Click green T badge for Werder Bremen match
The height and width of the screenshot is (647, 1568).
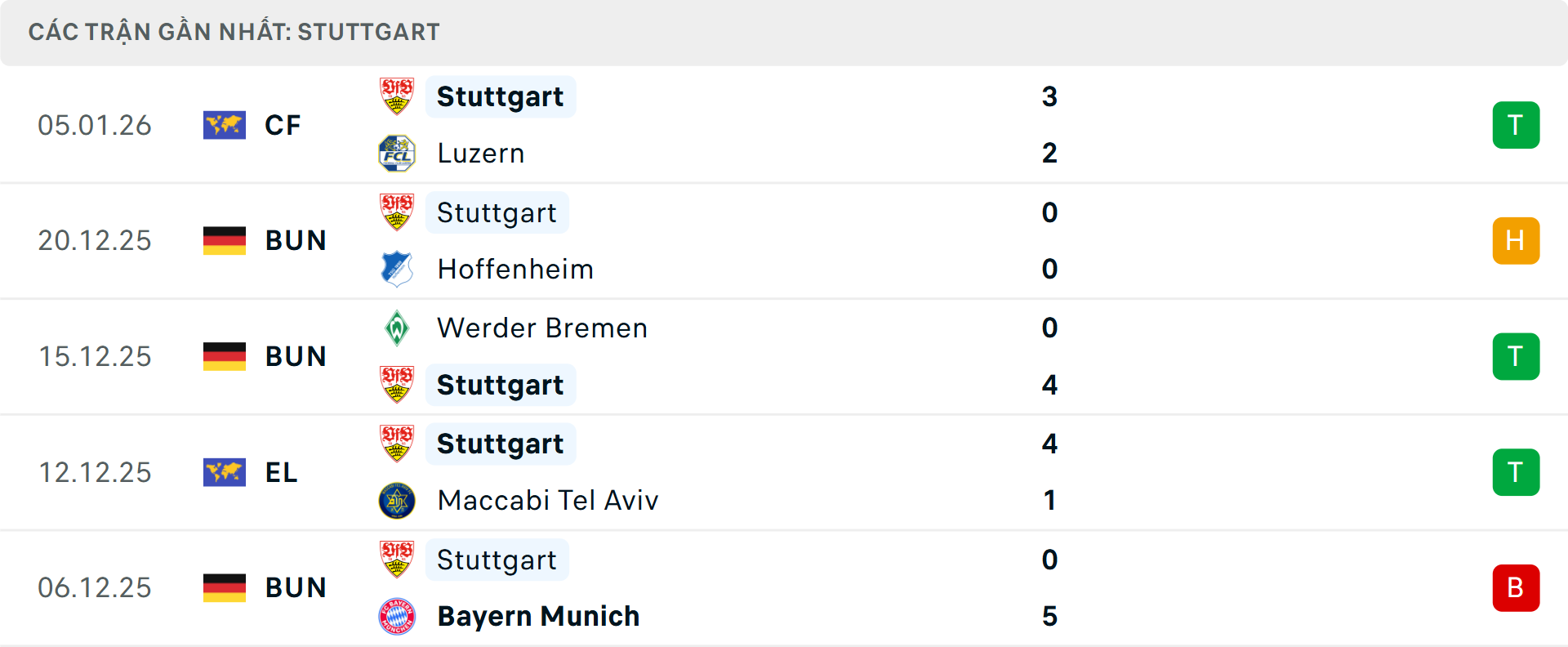1516,356
